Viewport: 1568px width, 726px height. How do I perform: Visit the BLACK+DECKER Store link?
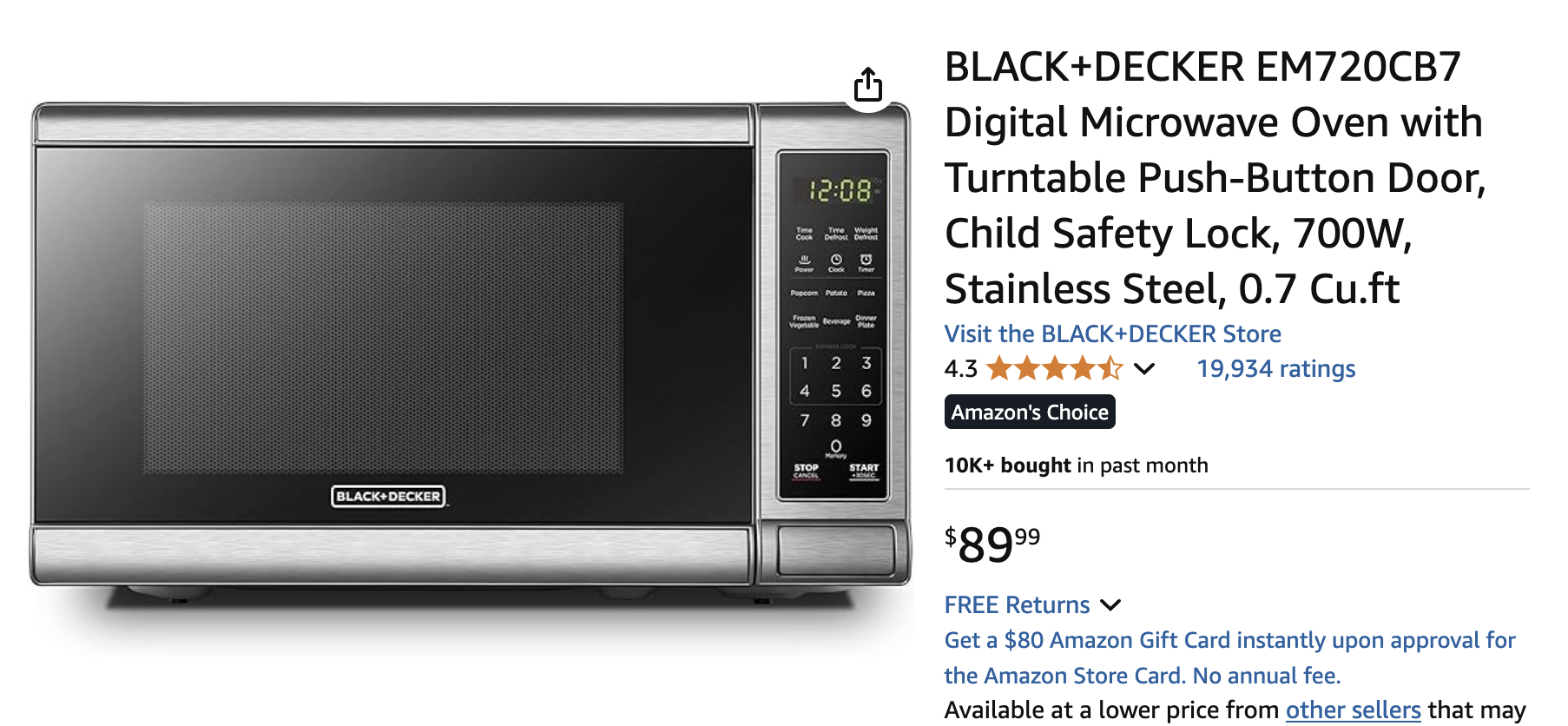(1112, 333)
